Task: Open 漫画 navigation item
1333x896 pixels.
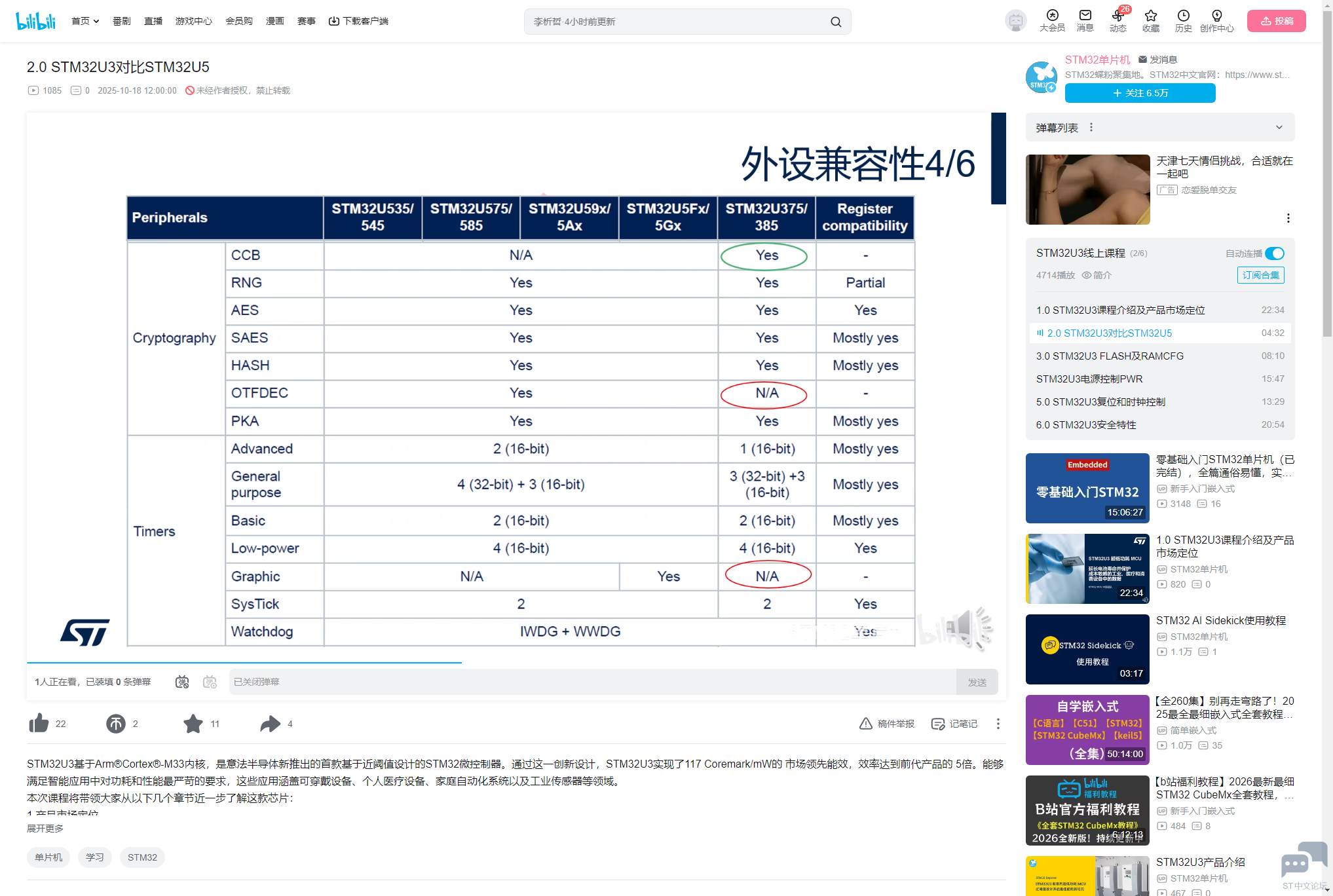Action: pos(275,21)
